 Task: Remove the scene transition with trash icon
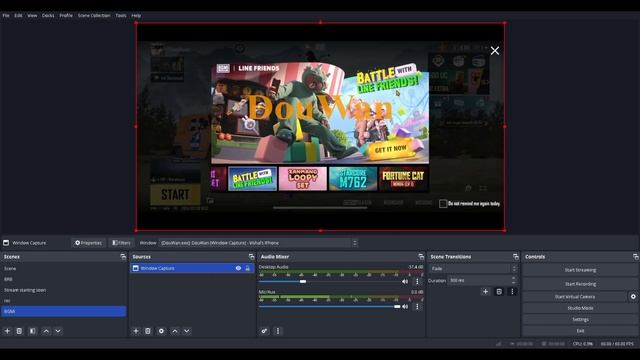[x=499, y=291]
